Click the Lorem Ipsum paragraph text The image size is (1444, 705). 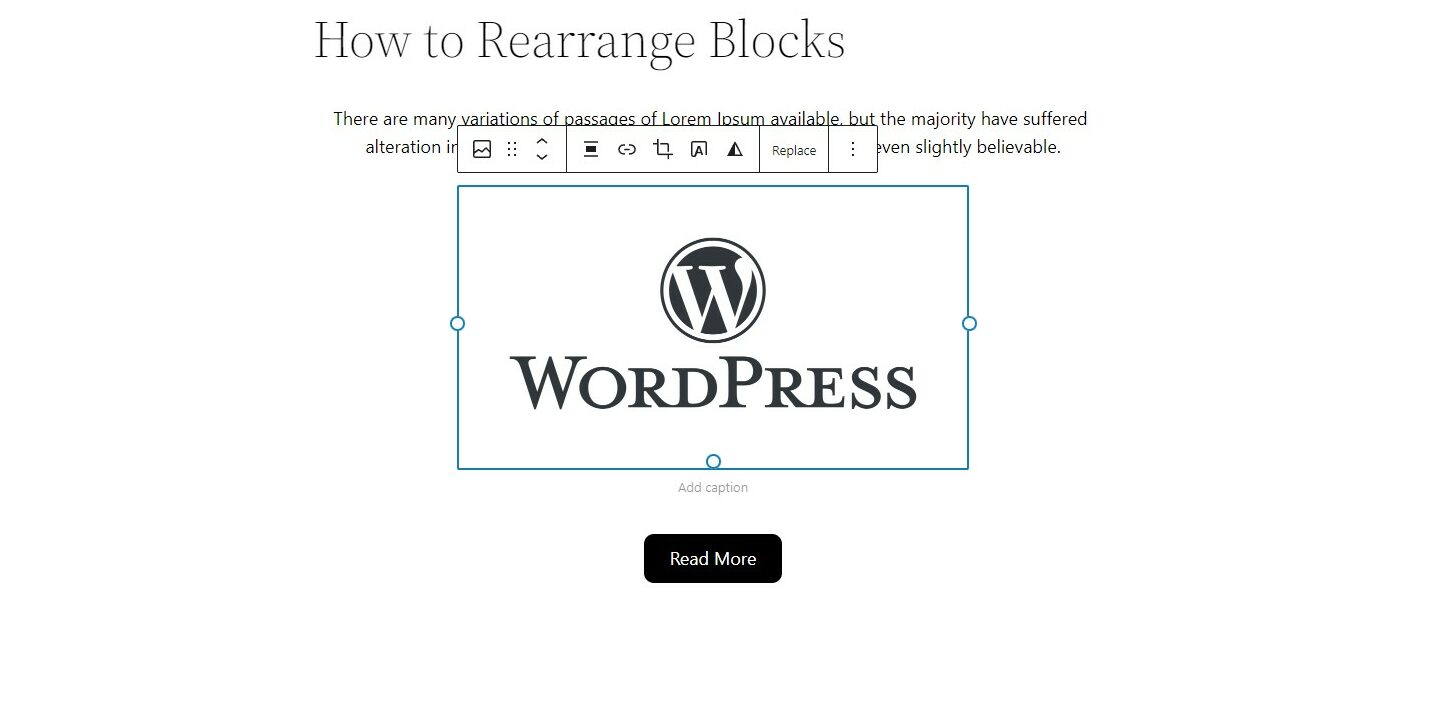tap(710, 133)
